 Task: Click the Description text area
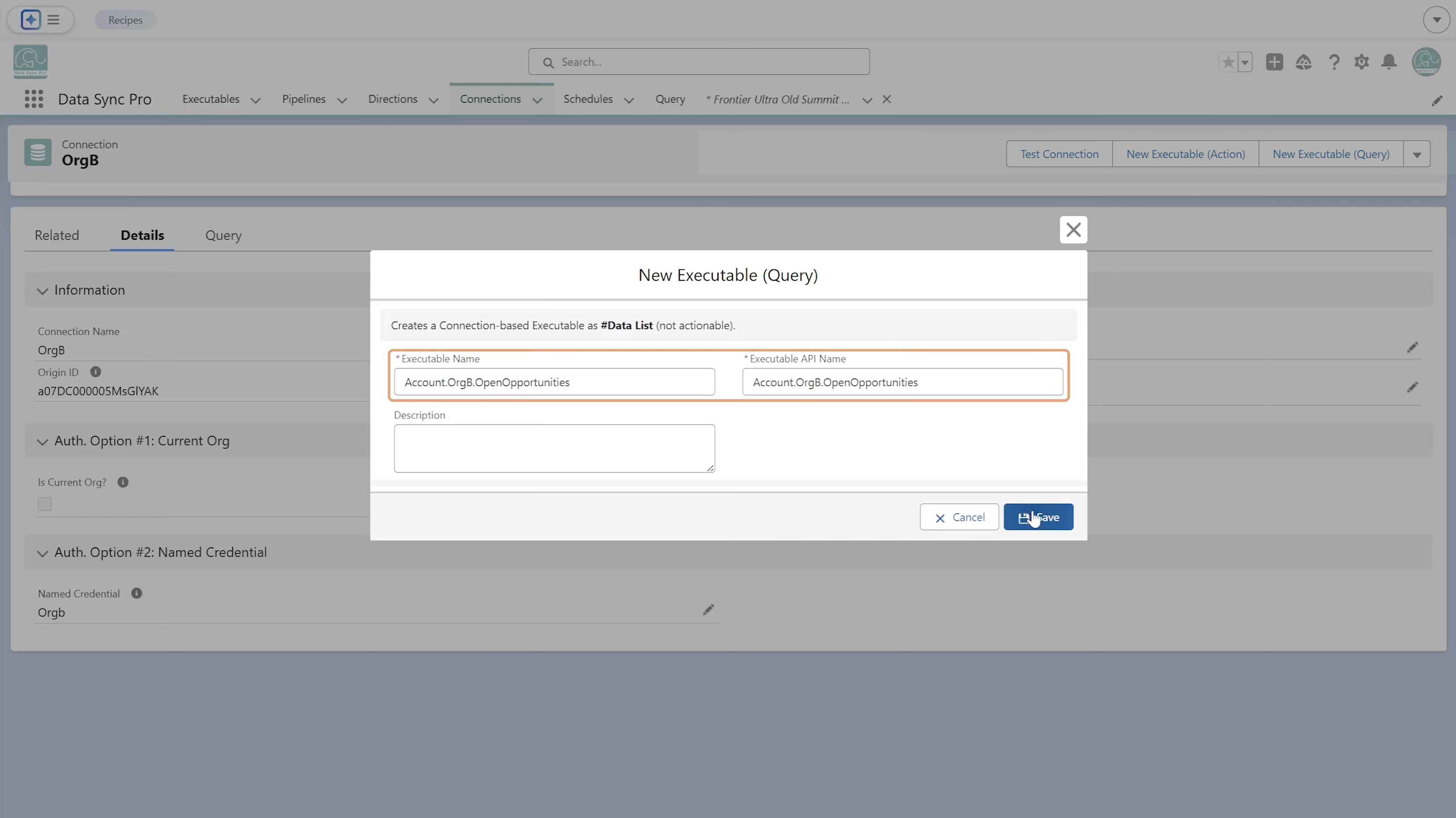(554, 448)
